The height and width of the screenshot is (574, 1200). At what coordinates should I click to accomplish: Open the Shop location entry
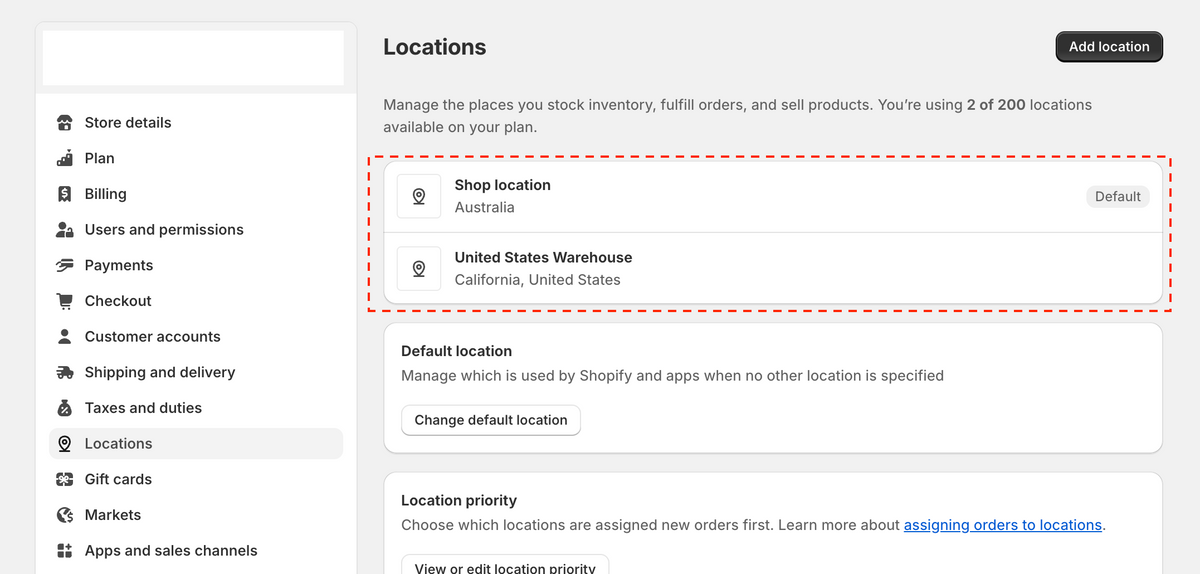pos(773,196)
